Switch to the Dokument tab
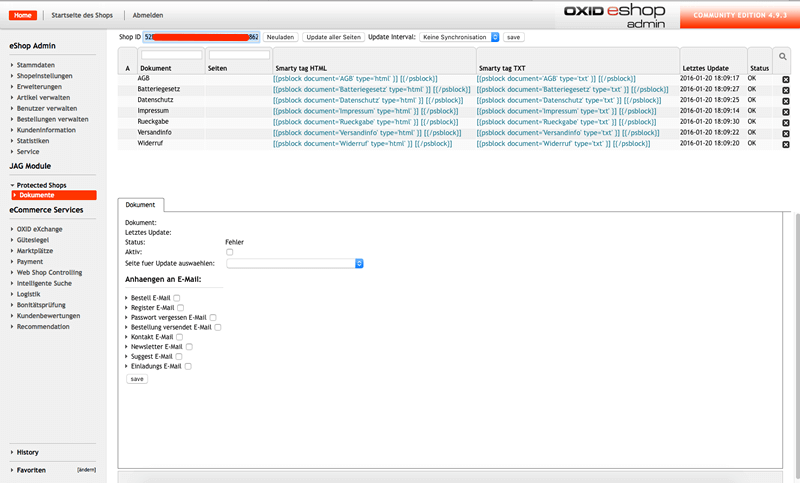 pos(140,205)
